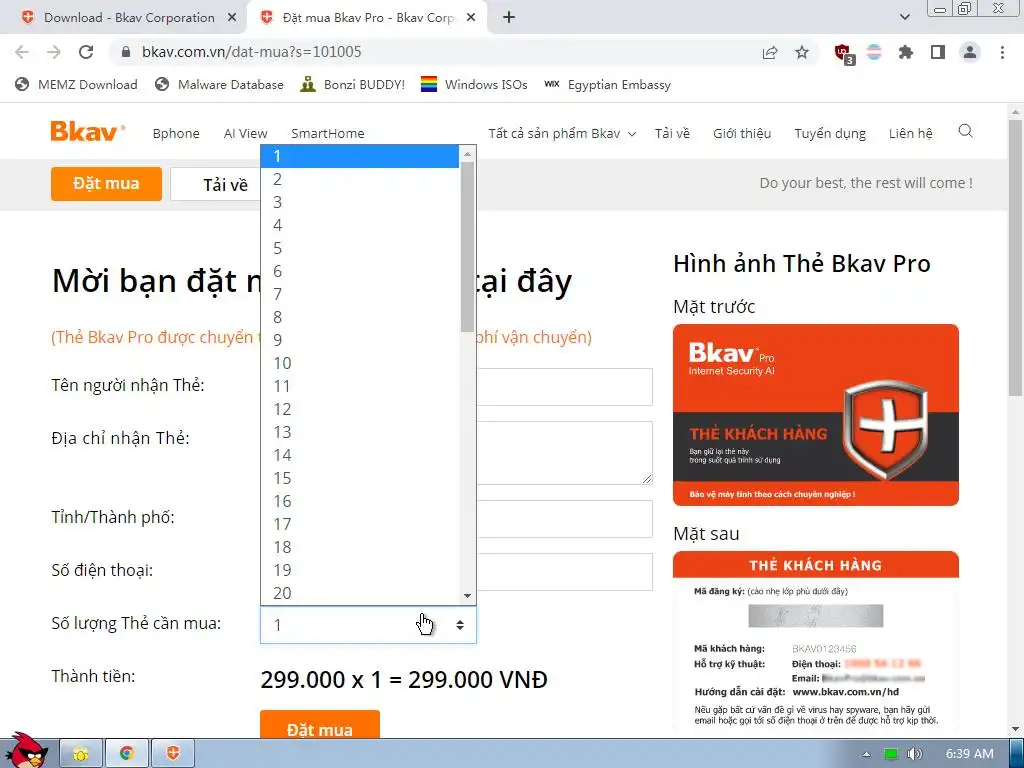1024x768 pixels.
Task: Select quantity 5 in the dropdown list
Action: 360,248
